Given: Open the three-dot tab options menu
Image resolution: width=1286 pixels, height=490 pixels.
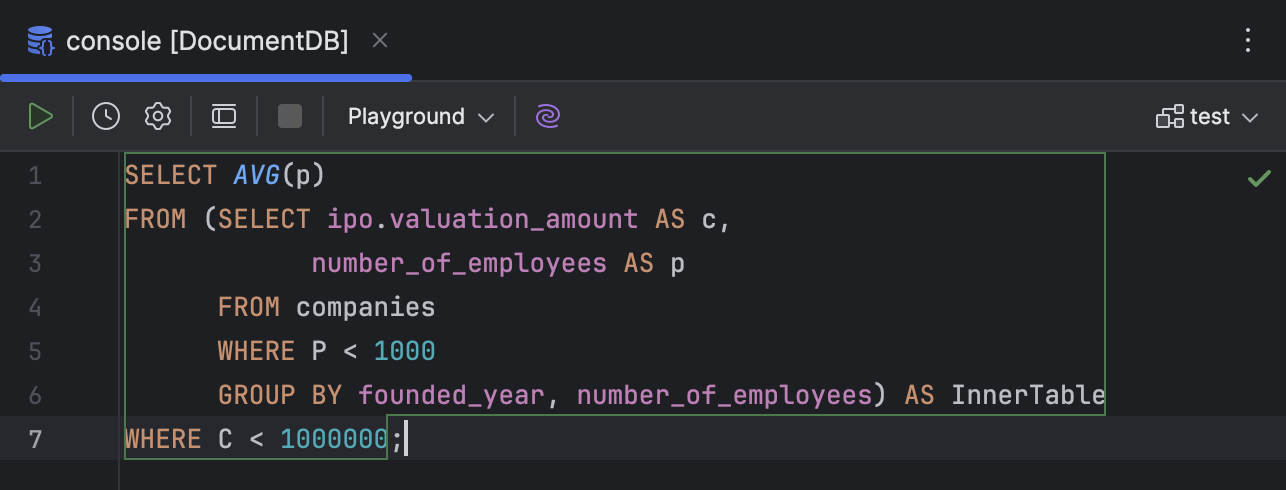Looking at the screenshot, I should point(1248,41).
